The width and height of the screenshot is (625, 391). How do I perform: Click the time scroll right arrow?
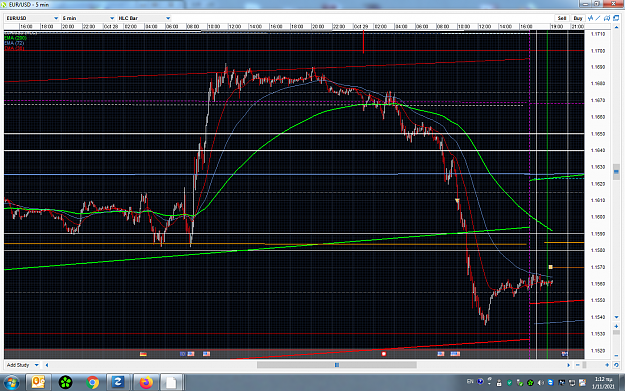pyautogui.click(x=569, y=365)
